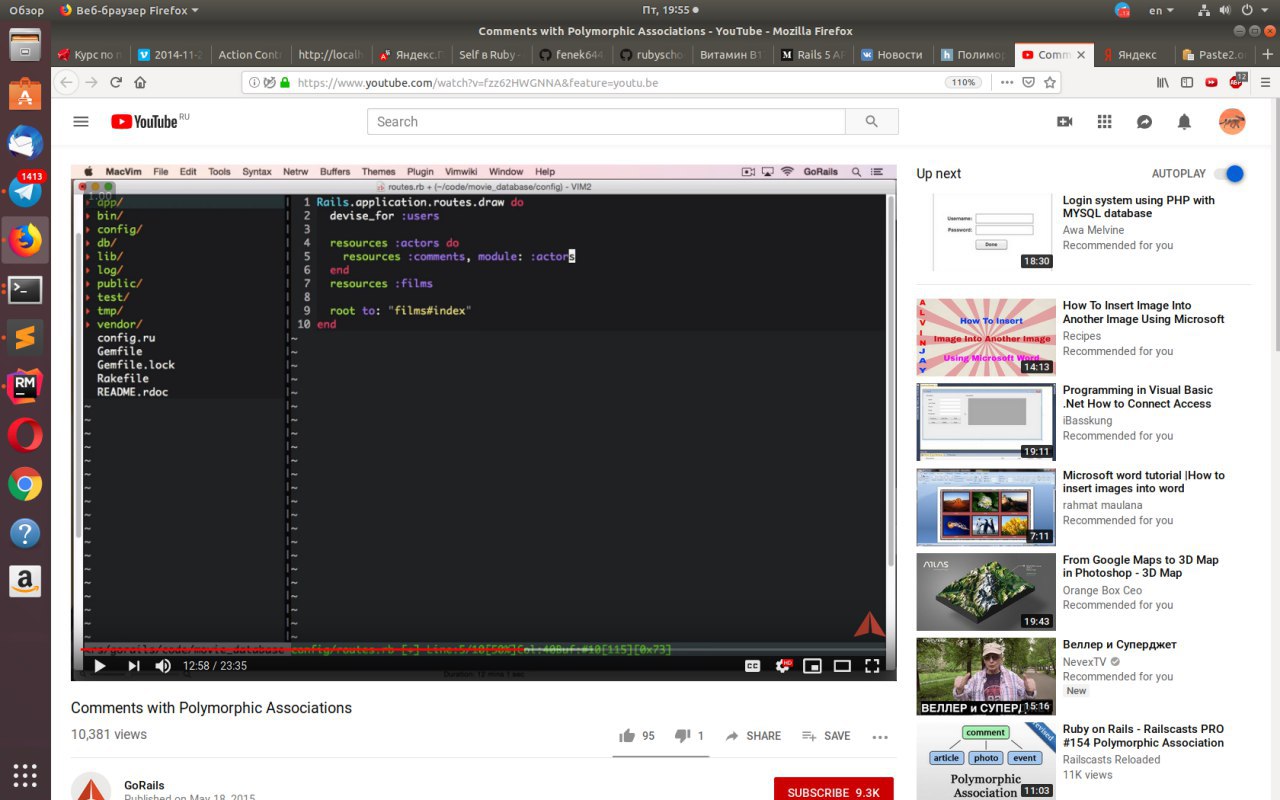
Task: Click the SHARE button
Action: click(x=753, y=736)
